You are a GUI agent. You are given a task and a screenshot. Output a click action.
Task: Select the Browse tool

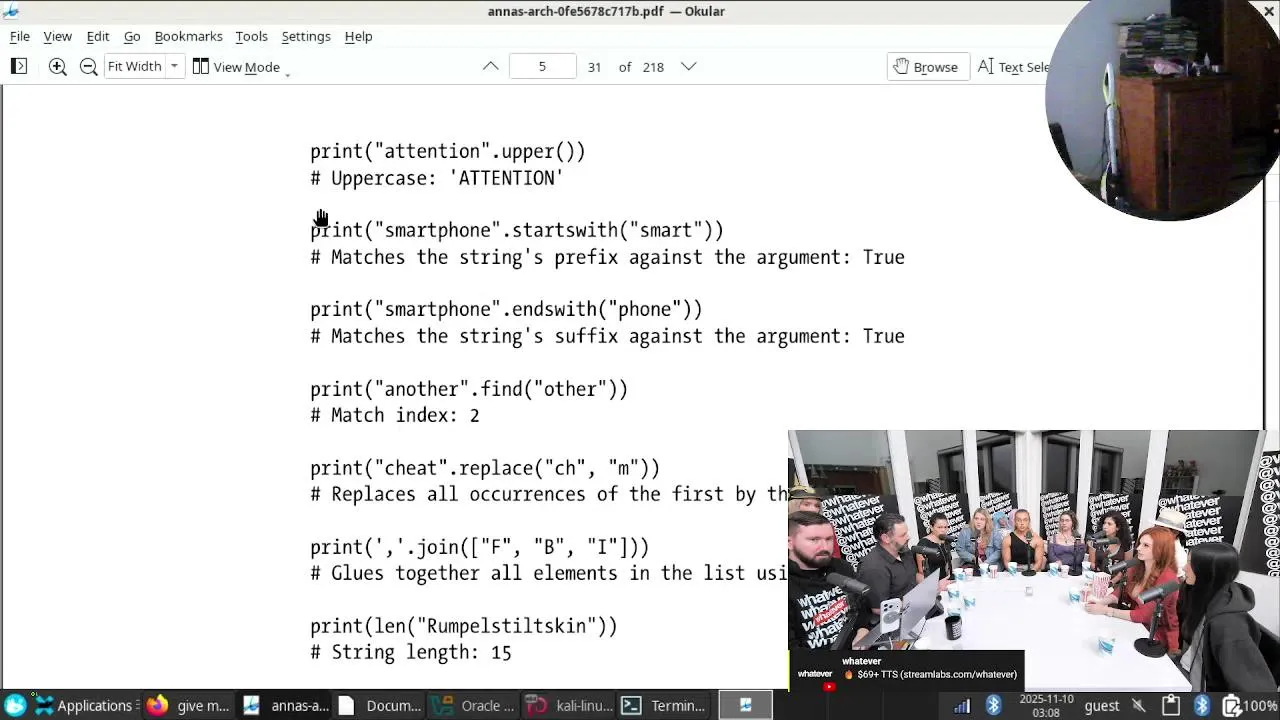(927, 67)
